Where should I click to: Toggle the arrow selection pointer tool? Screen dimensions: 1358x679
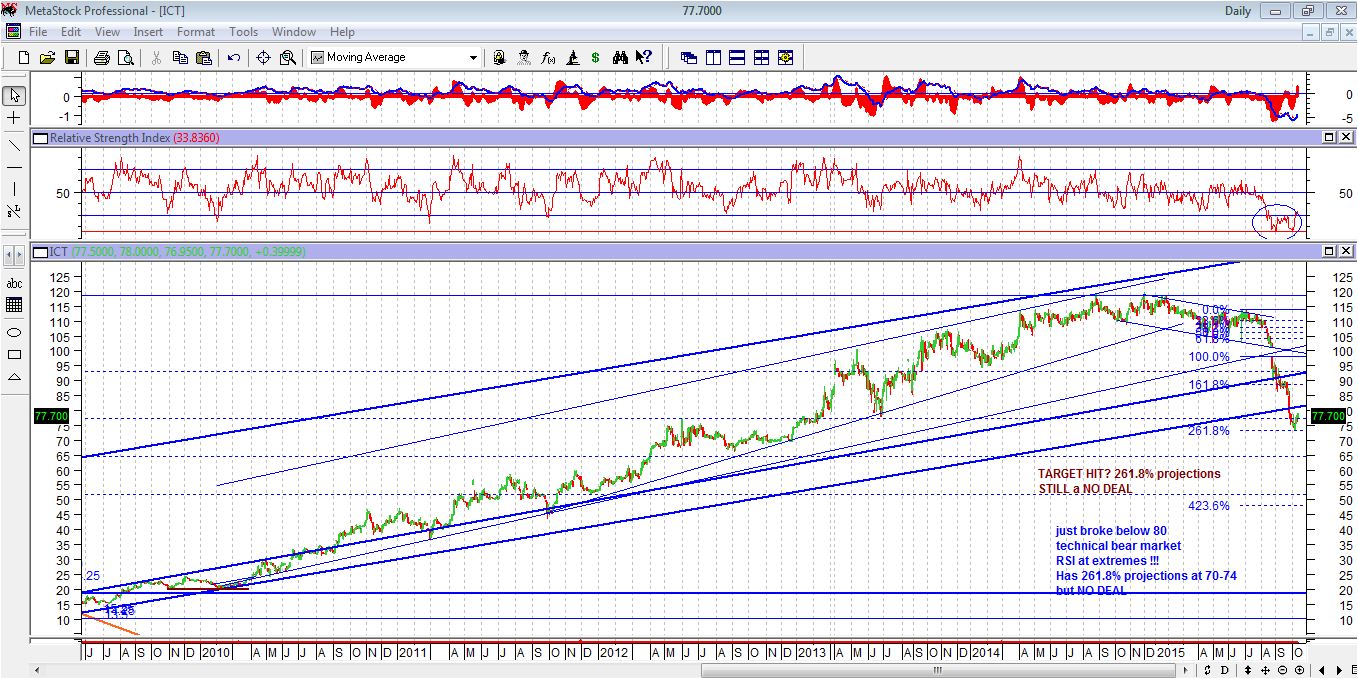point(12,95)
